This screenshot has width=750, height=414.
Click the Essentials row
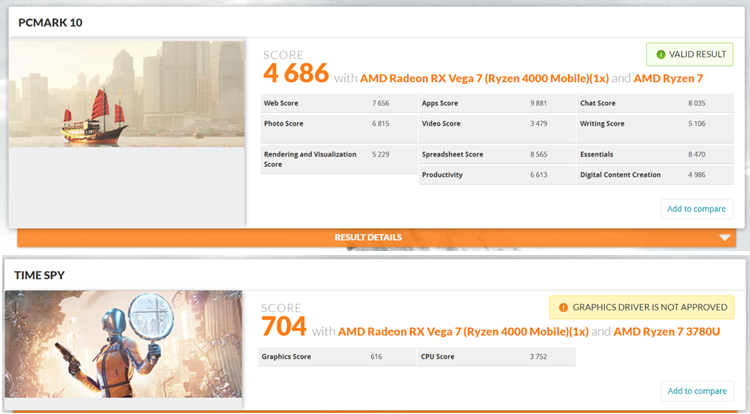tap(655, 154)
